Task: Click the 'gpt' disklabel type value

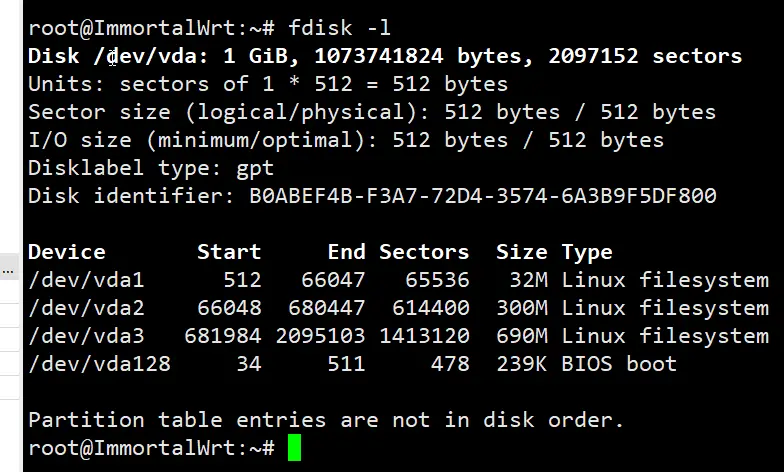Action: coord(254,168)
